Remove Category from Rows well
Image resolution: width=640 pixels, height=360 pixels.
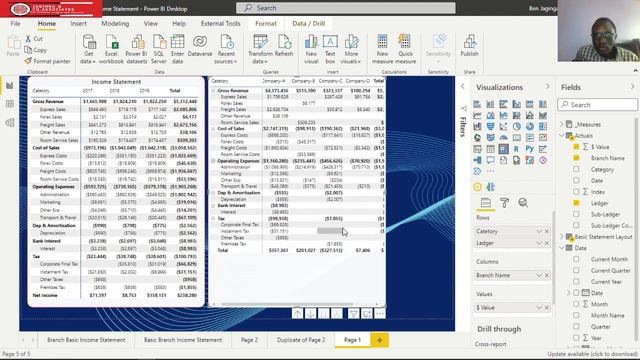[x=547, y=231]
